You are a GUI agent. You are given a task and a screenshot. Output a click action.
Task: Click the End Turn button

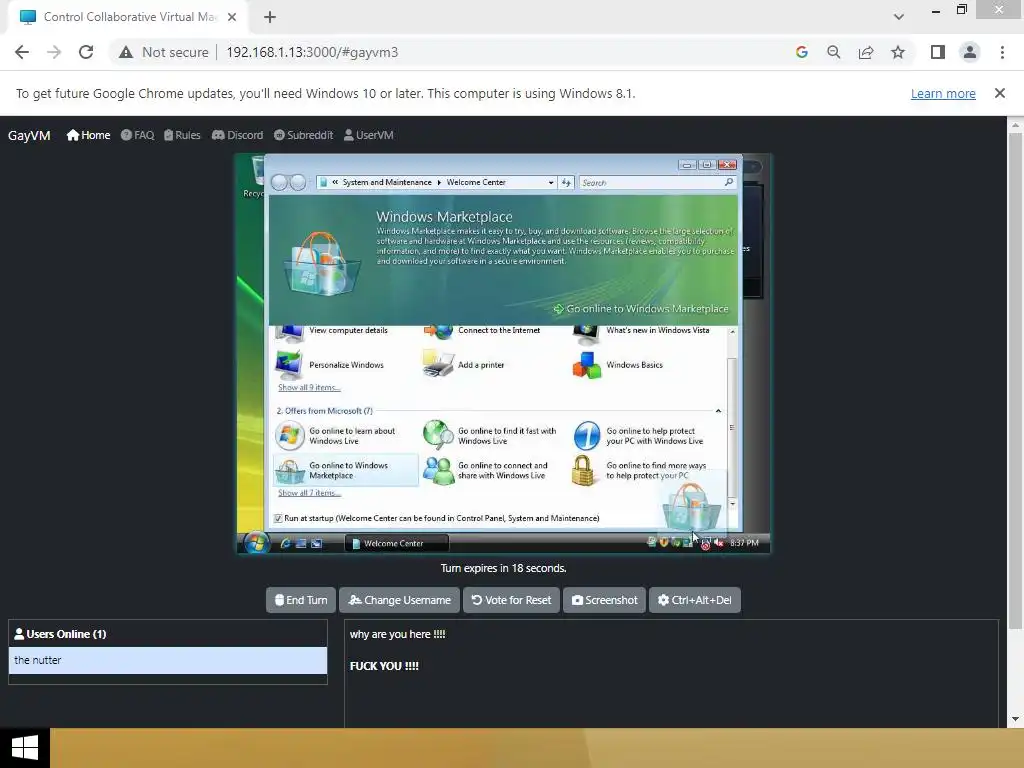[x=301, y=600]
